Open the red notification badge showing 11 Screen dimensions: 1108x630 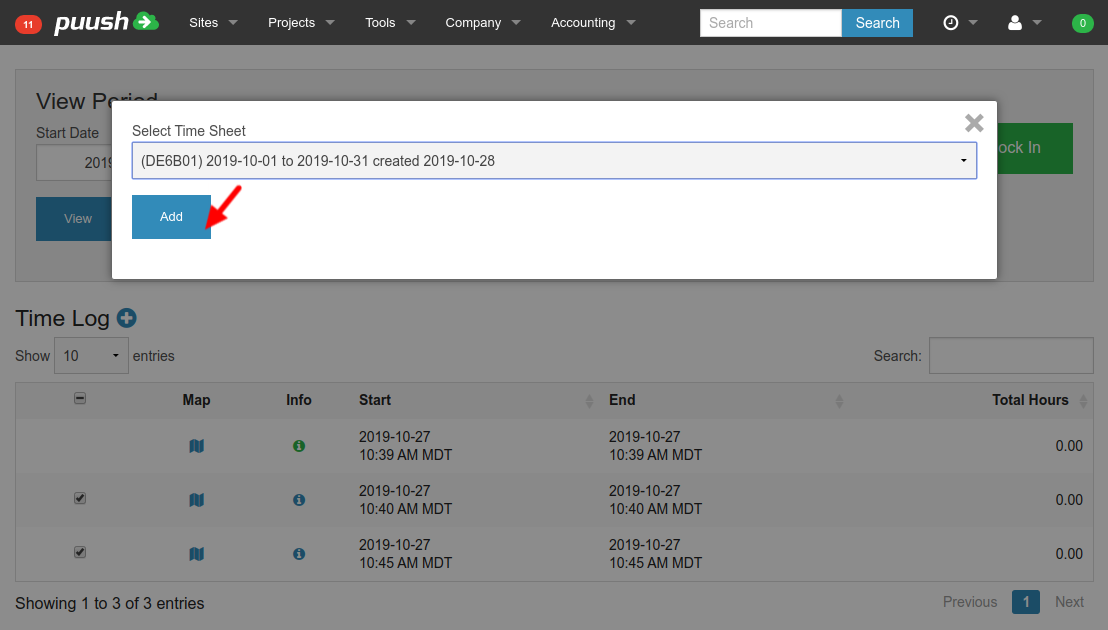(x=28, y=24)
